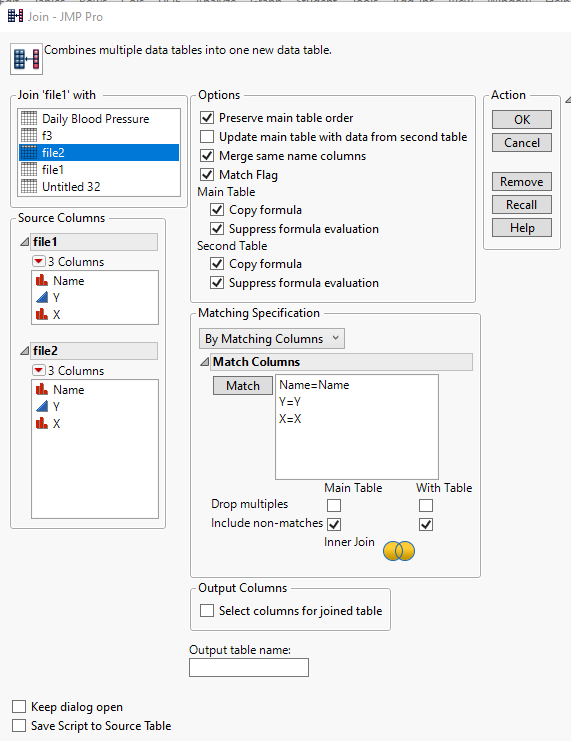Click the nominal icon of X under file1

point(42,314)
